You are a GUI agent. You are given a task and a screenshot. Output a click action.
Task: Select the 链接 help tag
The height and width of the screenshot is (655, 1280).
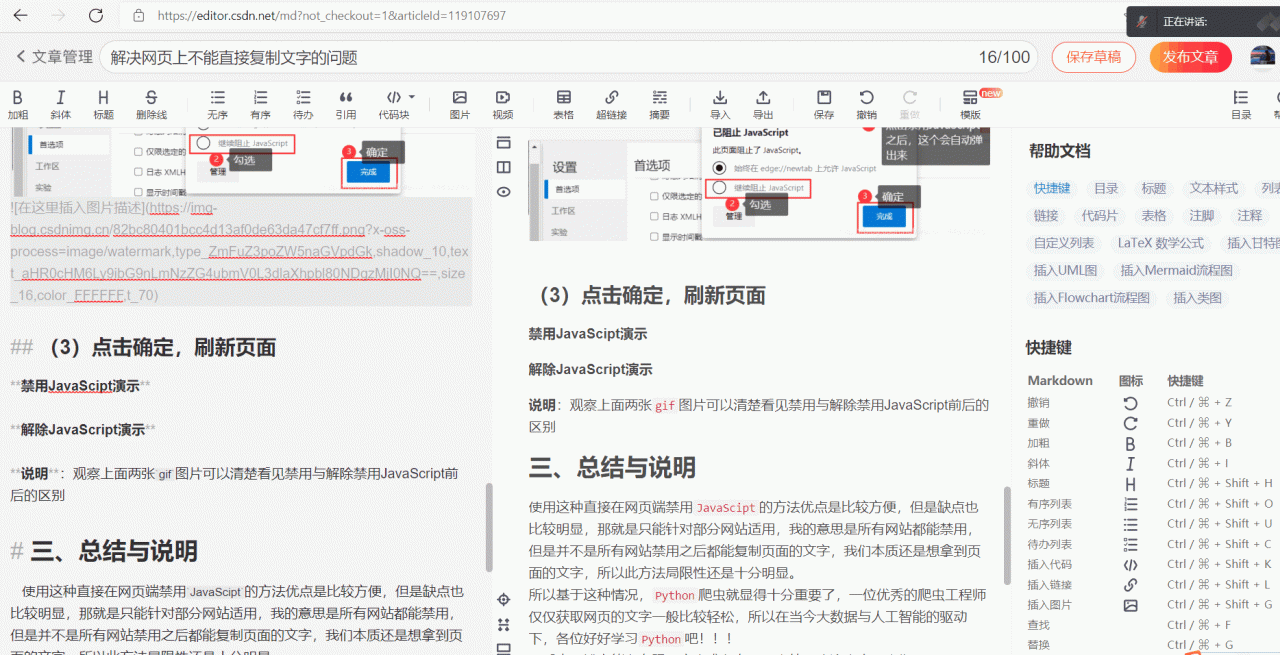[x=1046, y=215]
